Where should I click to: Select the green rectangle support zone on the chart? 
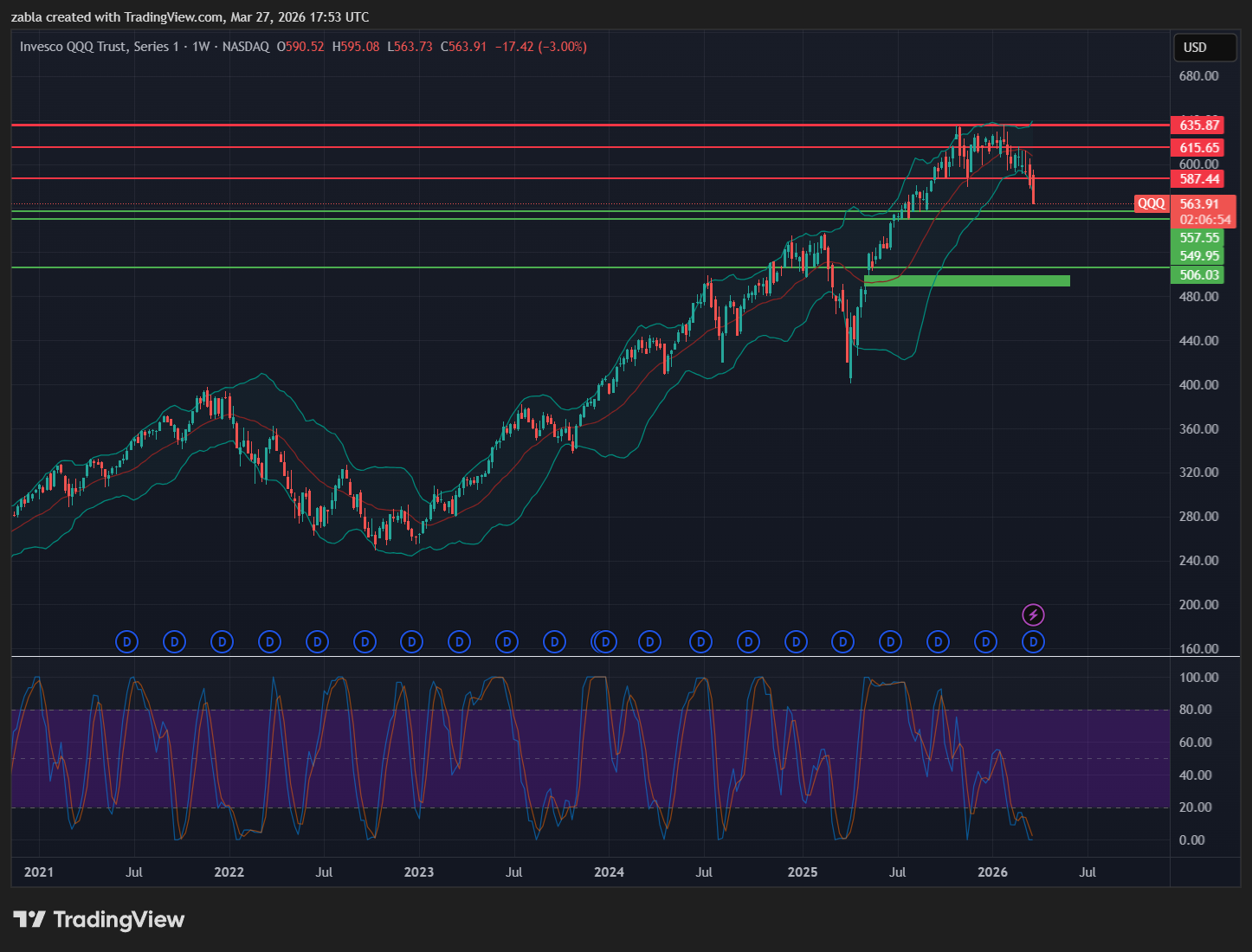point(966,280)
